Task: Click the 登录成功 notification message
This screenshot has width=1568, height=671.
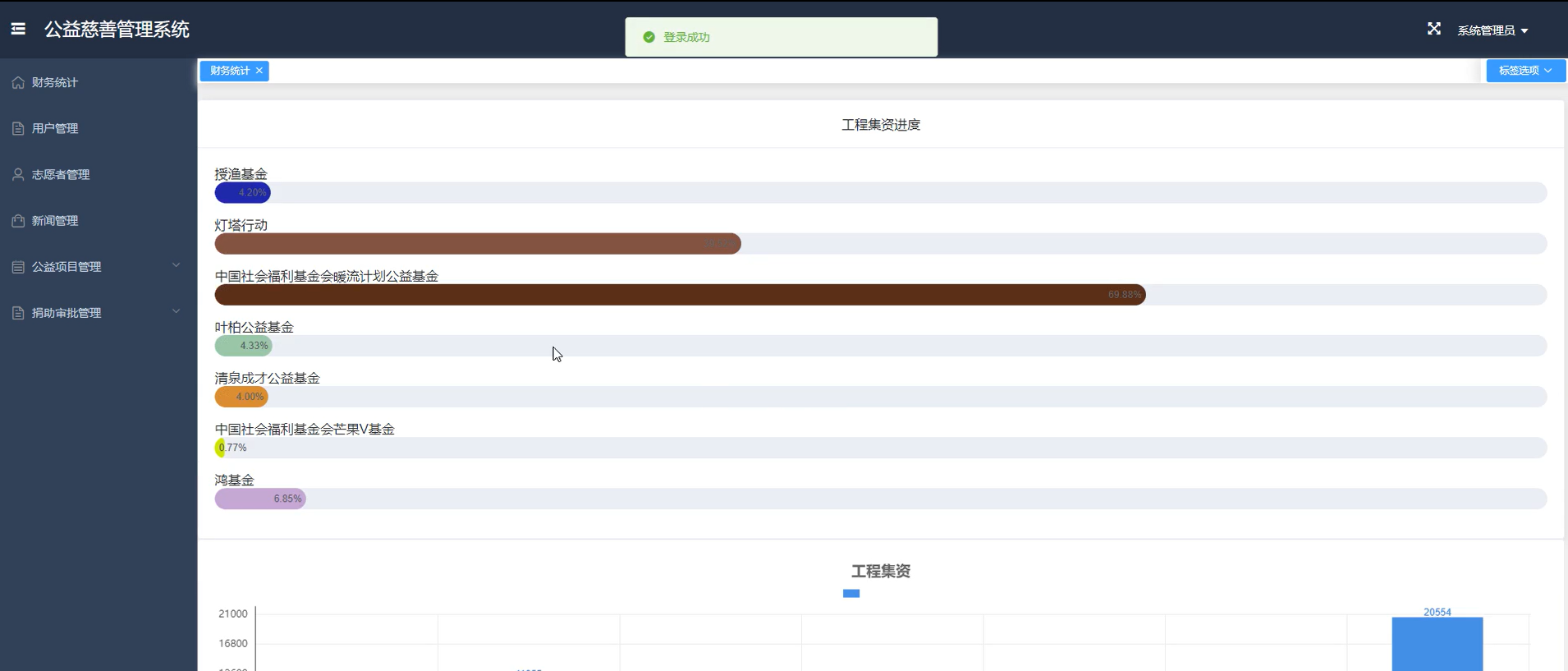Action: [x=686, y=37]
